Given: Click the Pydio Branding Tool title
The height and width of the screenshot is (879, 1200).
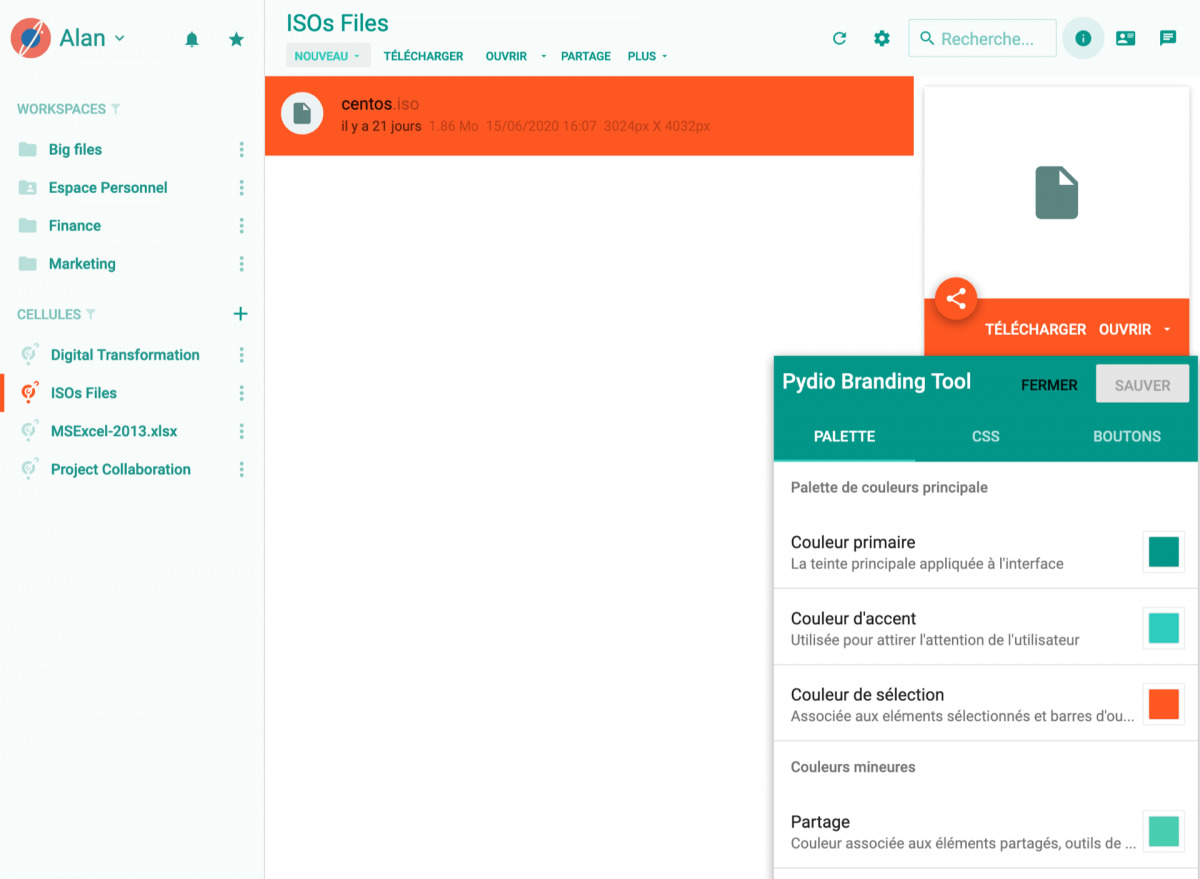Looking at the screenshot, I should point(877,382).
